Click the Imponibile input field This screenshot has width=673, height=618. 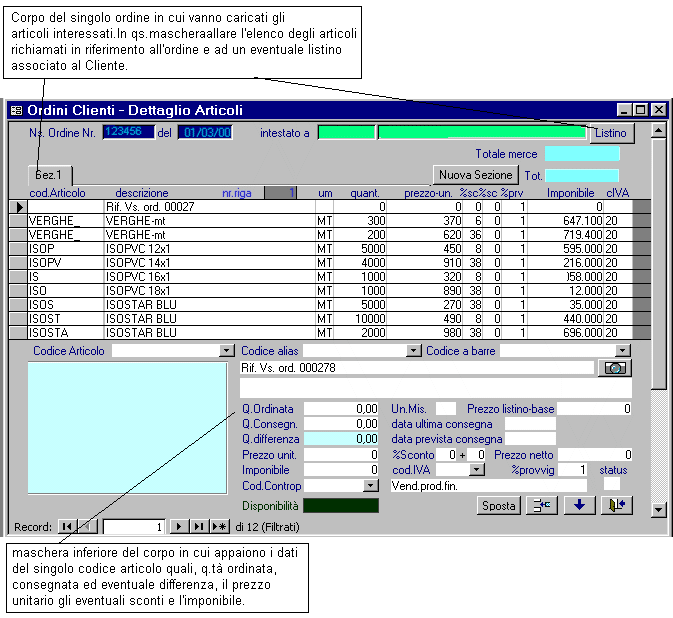341,470
